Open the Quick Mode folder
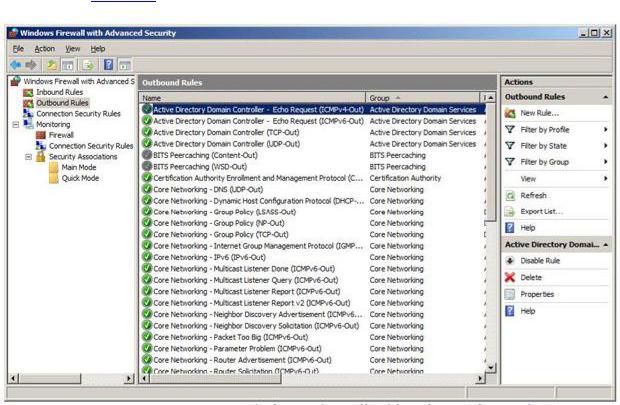 [x=80, y=178]
